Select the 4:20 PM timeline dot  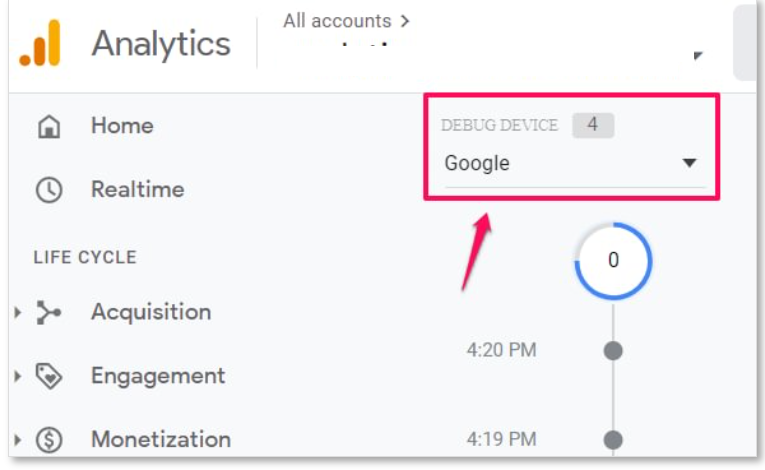[x=613, y=350]
